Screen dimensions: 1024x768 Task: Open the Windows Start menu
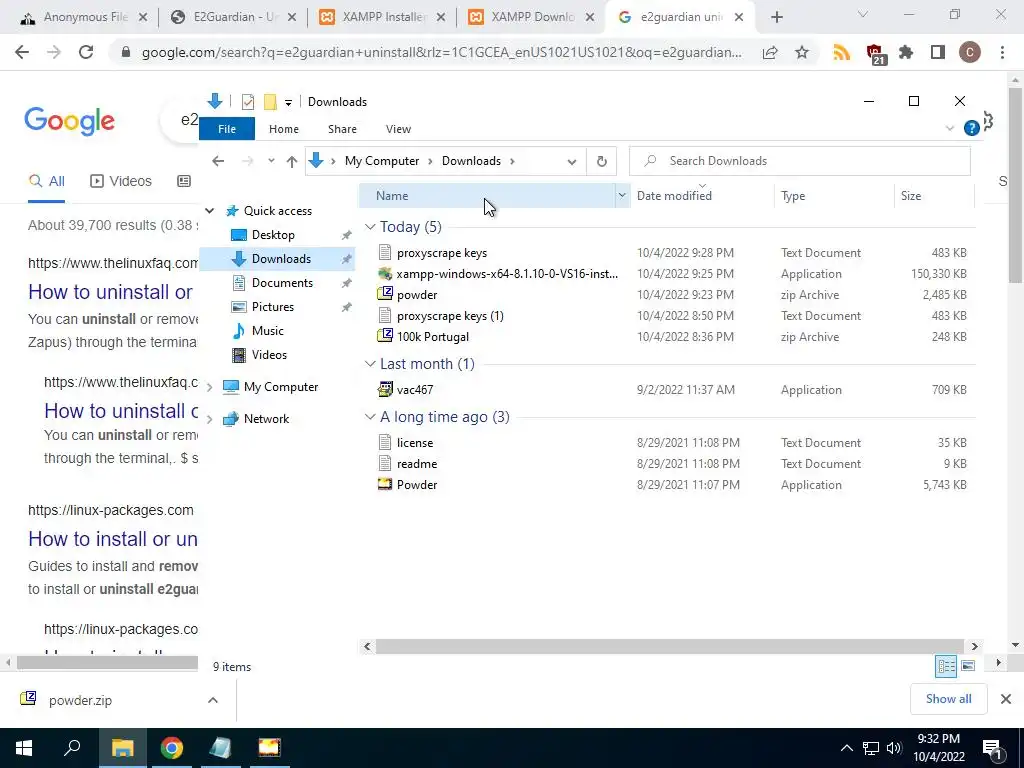pos(24,748)
